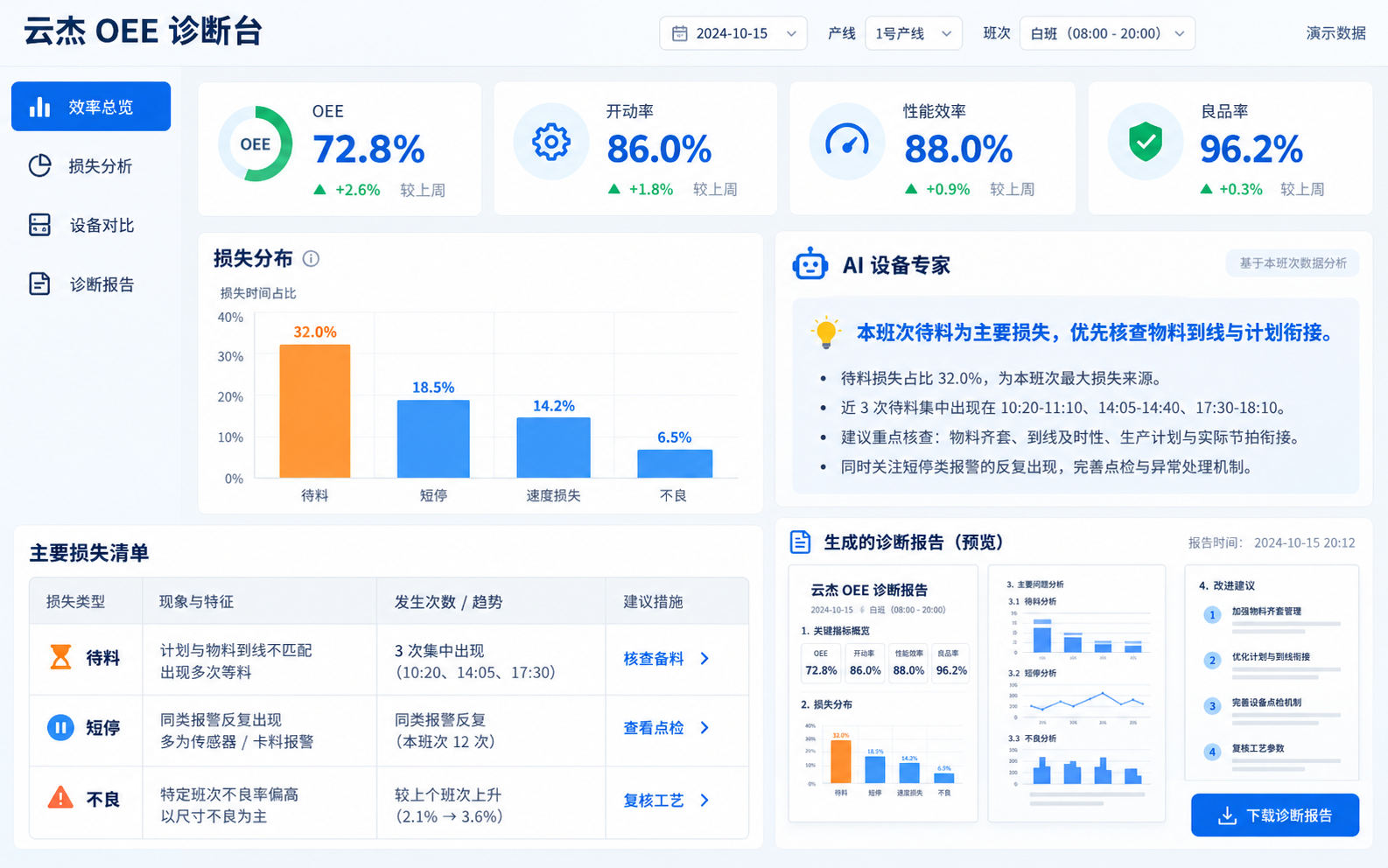Go to the 设备对比 sidebar item
The width and height of the screenshot is (1388, 868).
(x=91, y=225)
